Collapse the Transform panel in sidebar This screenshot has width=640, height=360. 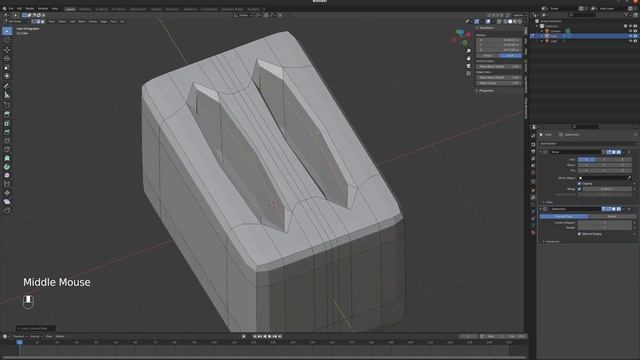tap(487, 28)
